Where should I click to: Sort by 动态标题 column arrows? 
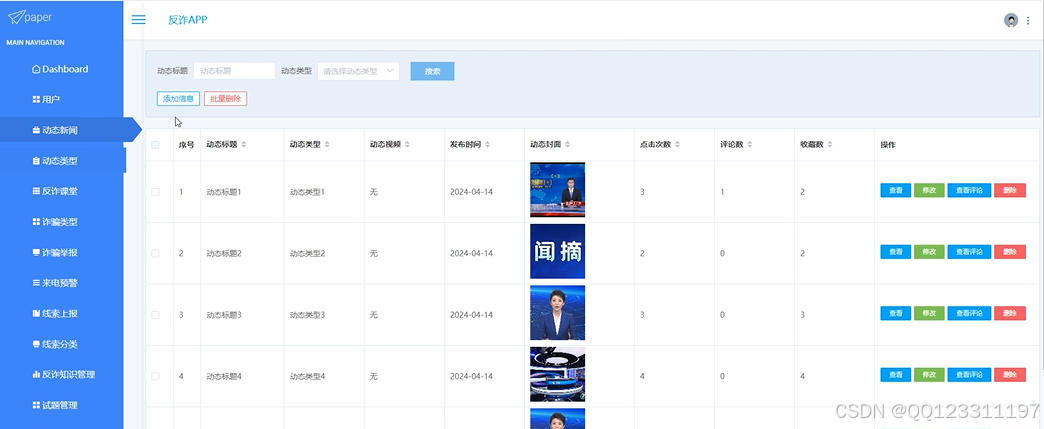tap(244, 145)
